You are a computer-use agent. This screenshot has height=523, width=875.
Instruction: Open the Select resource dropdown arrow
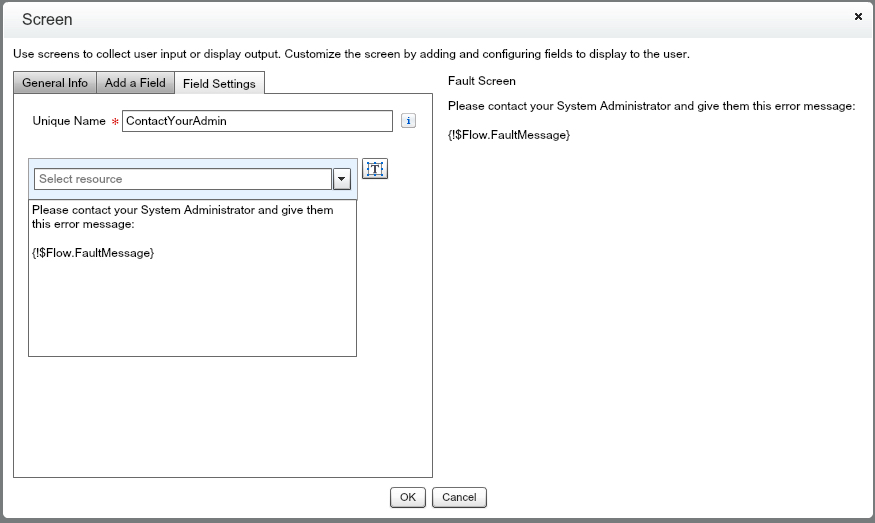click(x=341, y=179)
